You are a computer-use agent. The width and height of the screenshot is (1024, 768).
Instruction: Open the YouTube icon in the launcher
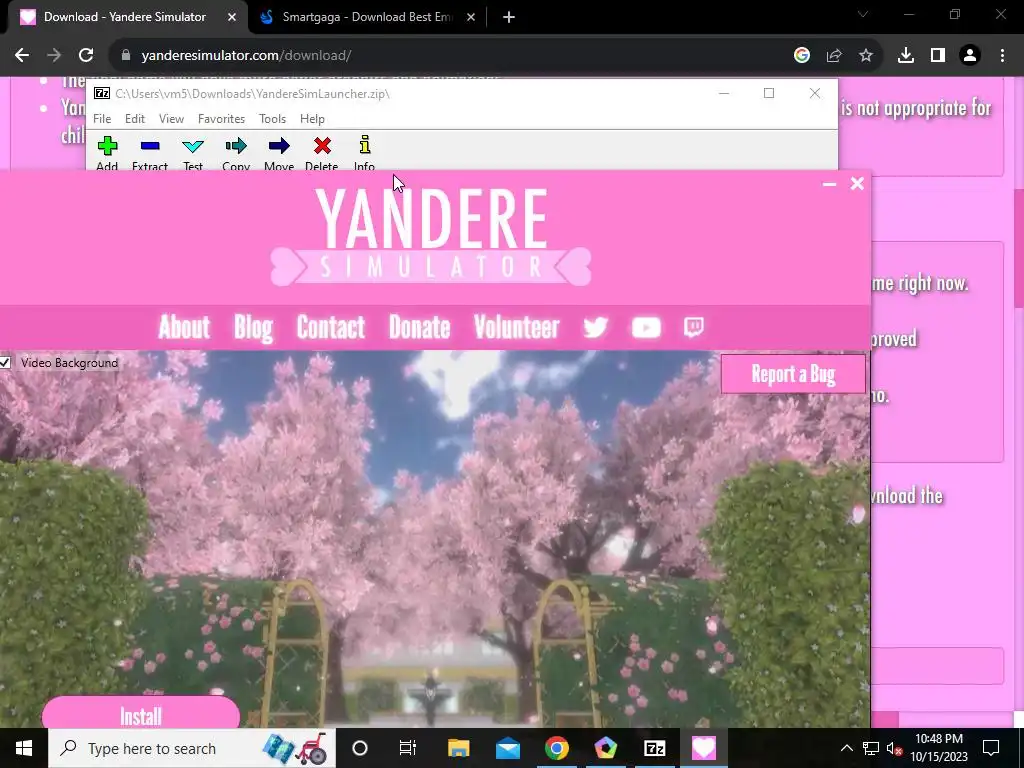pos(646,327)
